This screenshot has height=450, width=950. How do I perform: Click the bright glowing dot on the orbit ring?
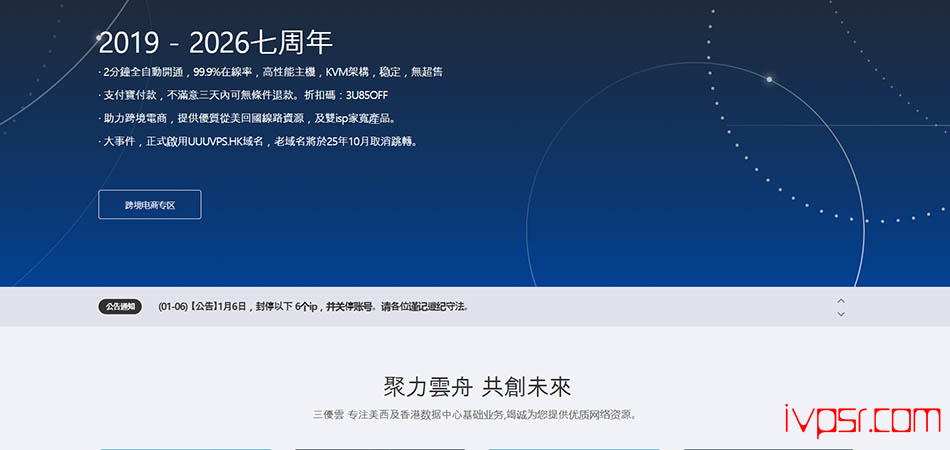click(769, 79)
